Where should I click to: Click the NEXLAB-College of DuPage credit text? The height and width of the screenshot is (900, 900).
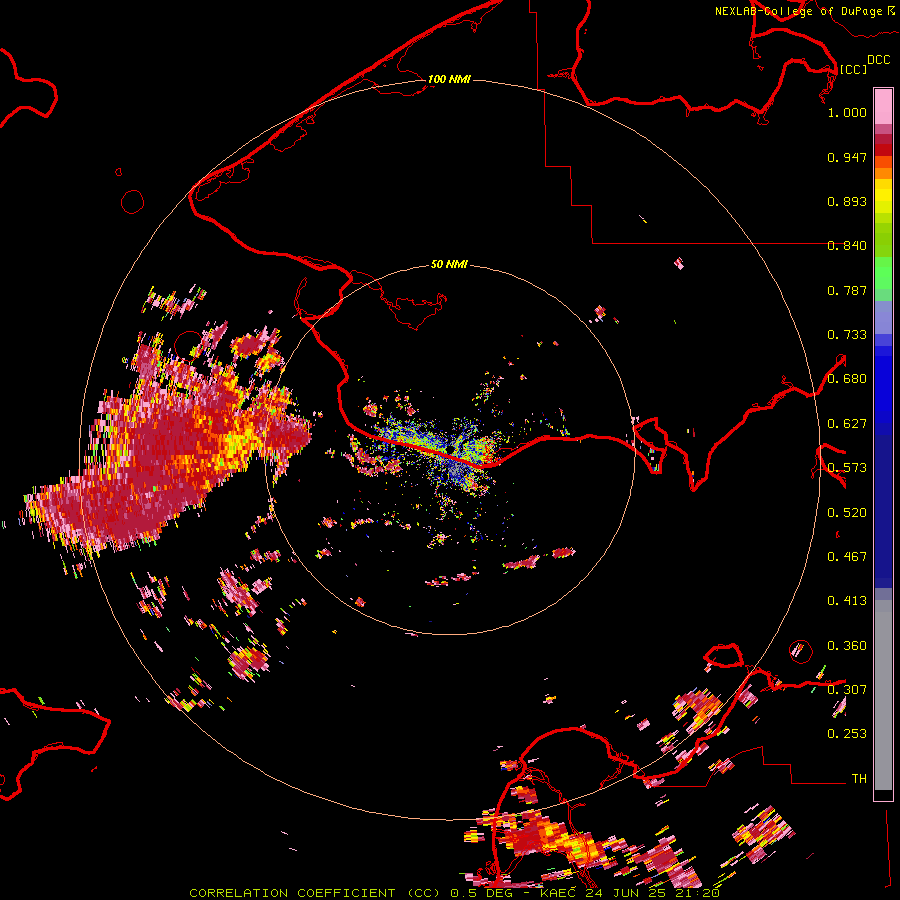tap(804, 11)
